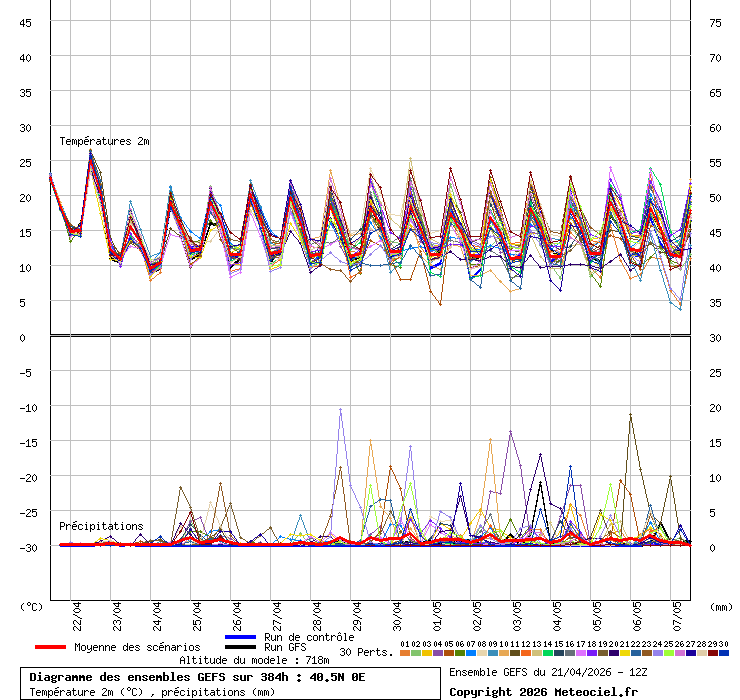Select perturbation 15 color swatch in legend
The width and height of the screenshot is (740, 700).
click(558, 653)
